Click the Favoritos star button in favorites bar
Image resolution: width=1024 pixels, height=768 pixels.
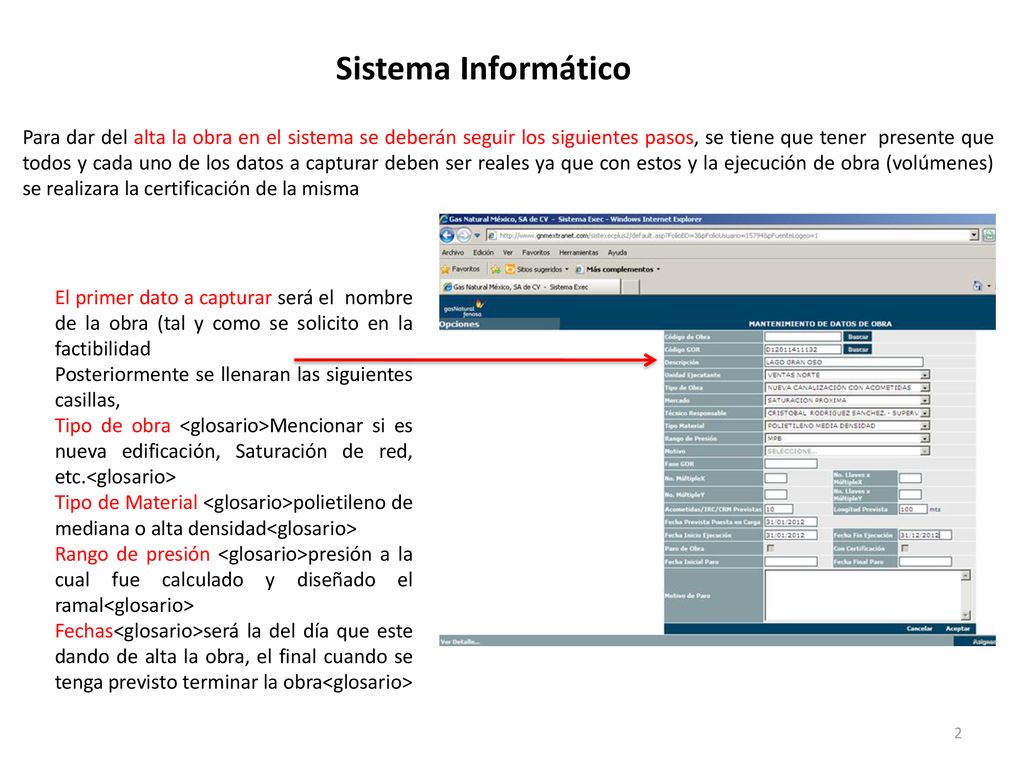click(460, 269)
